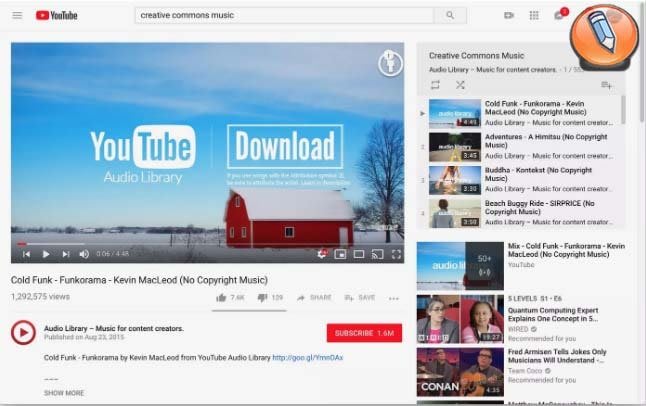This screenshot has height=406, width=646.
Task: Open the goo.gl link in description
Action: pyautogui.click(x=308, y=358)
